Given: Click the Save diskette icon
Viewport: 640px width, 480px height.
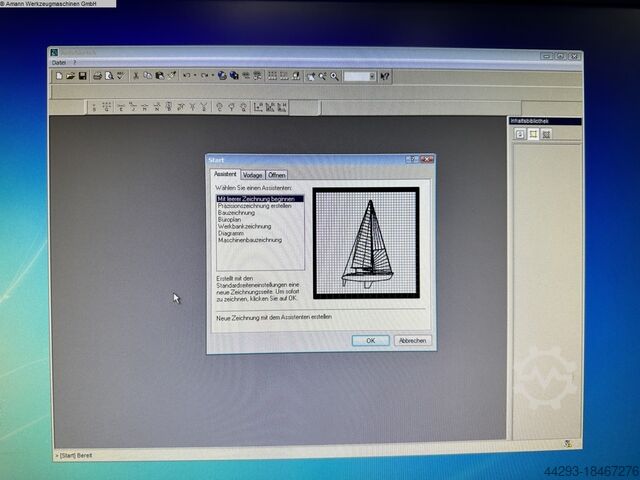Looking at the screenshot, I should point(81,76).
